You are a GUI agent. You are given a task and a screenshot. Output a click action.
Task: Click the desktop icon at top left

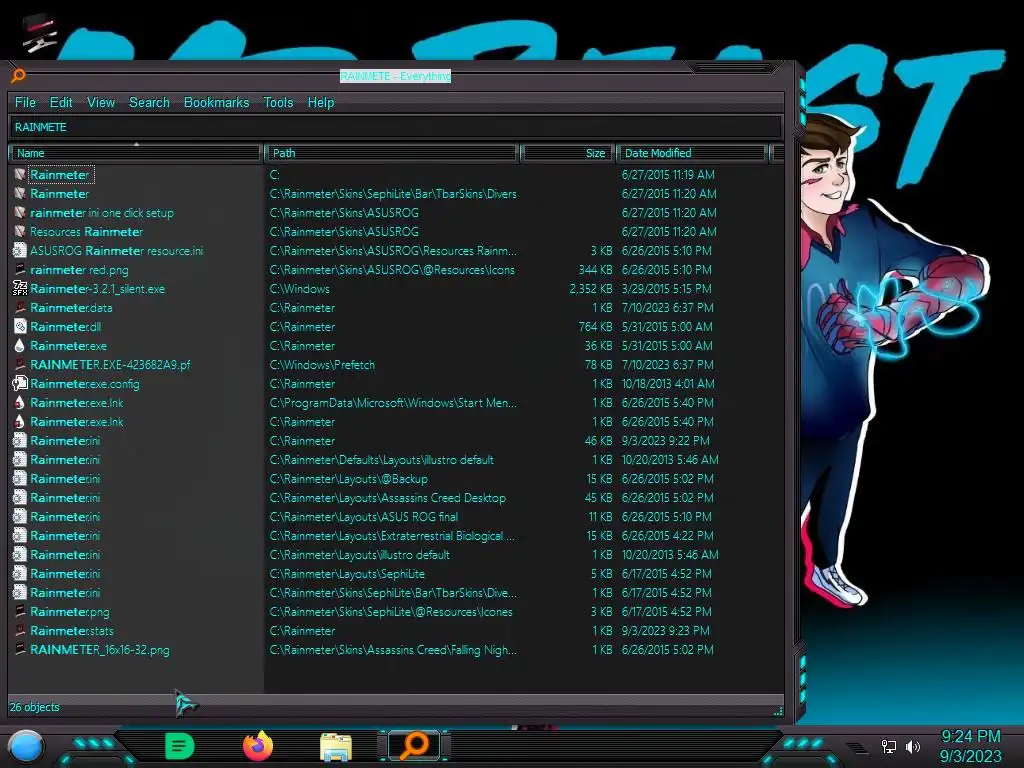point(39,33)
